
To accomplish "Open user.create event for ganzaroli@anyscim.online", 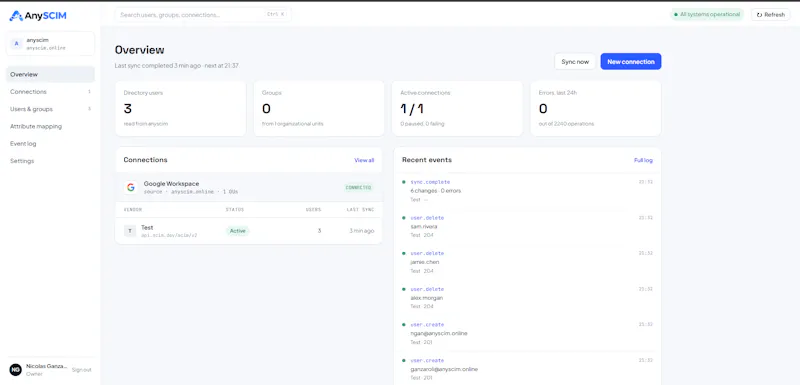I will point(527,369).
